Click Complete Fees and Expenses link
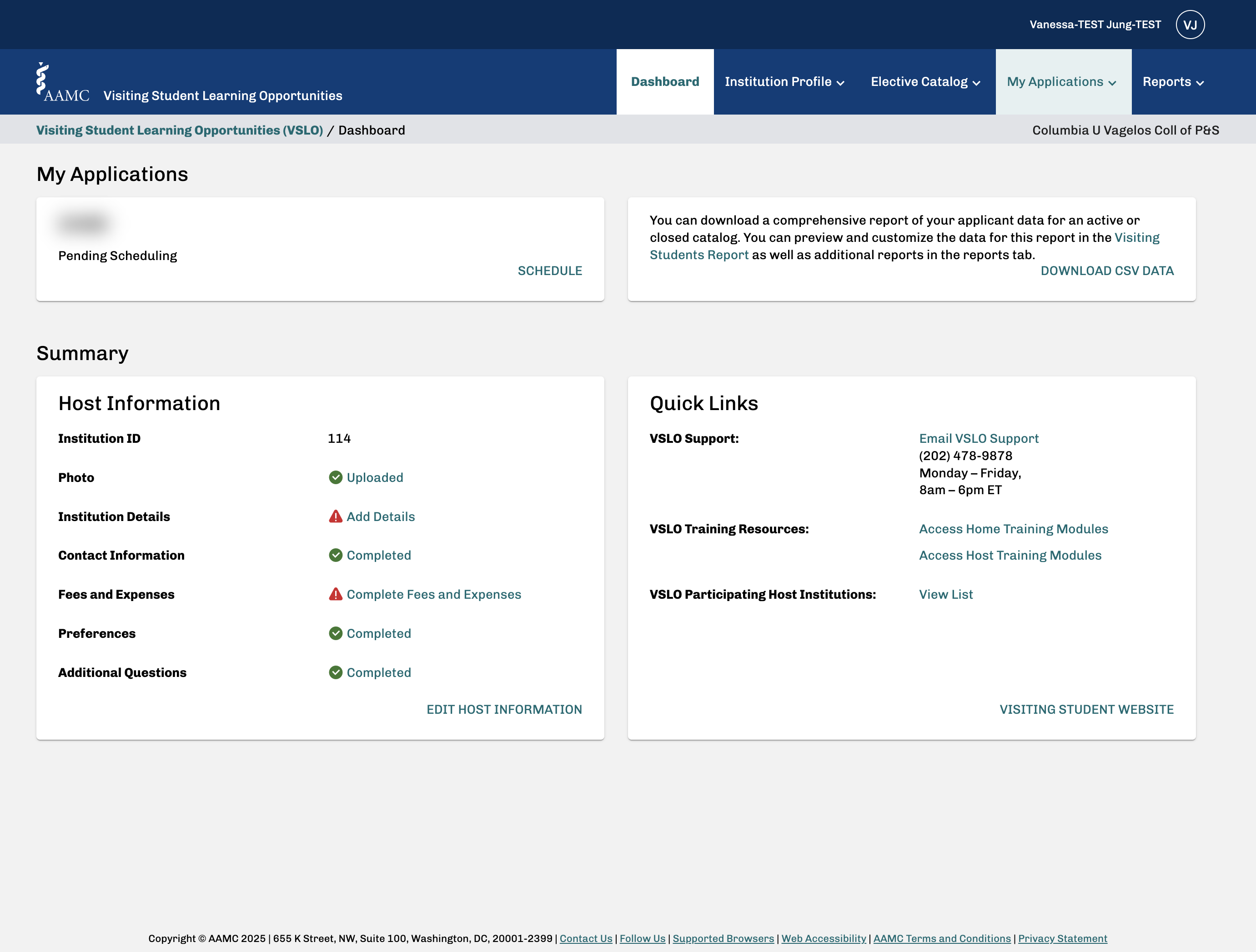 point(434,594)
